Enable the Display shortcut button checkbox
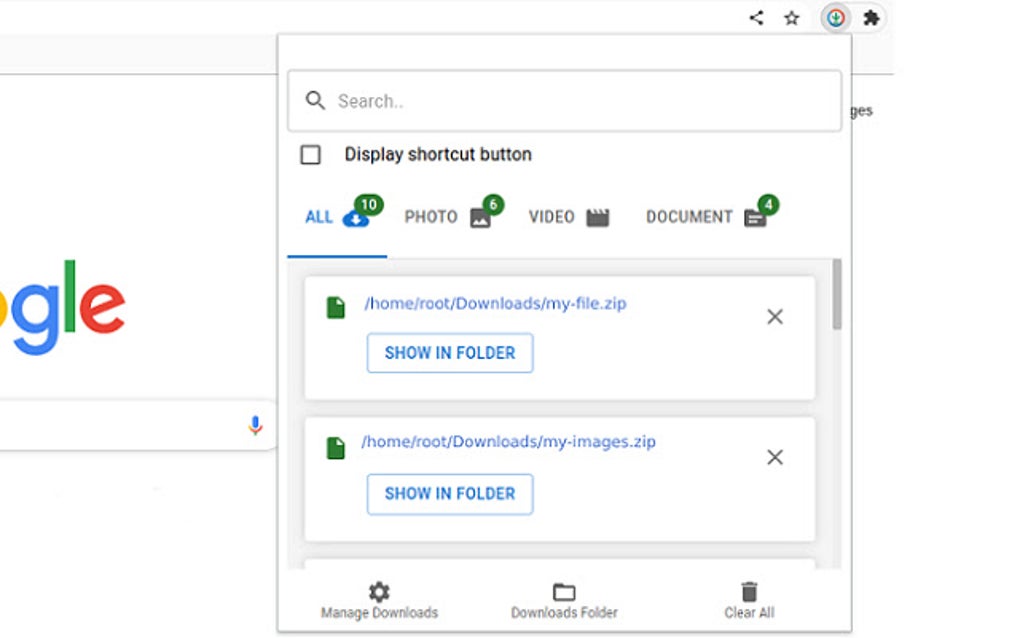The width and height of the screenshot is (1020, 638). pos(312,154)
